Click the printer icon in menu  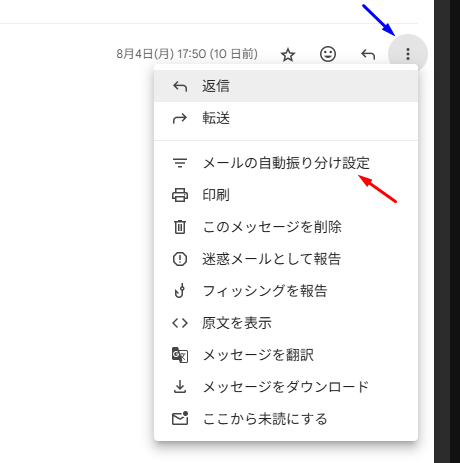pyautogui.click(x=180, y=195)
